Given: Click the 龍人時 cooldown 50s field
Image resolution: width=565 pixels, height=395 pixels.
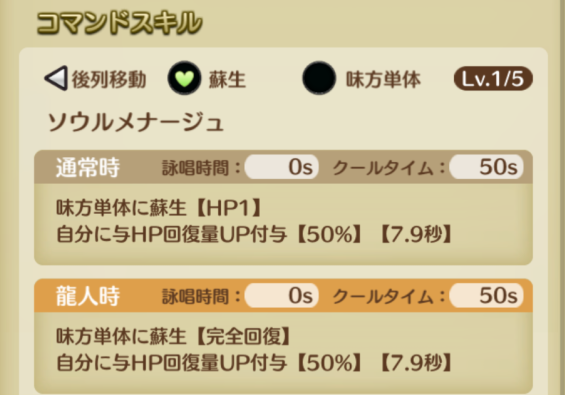Looking at the screenshot, I should point(486,296).
